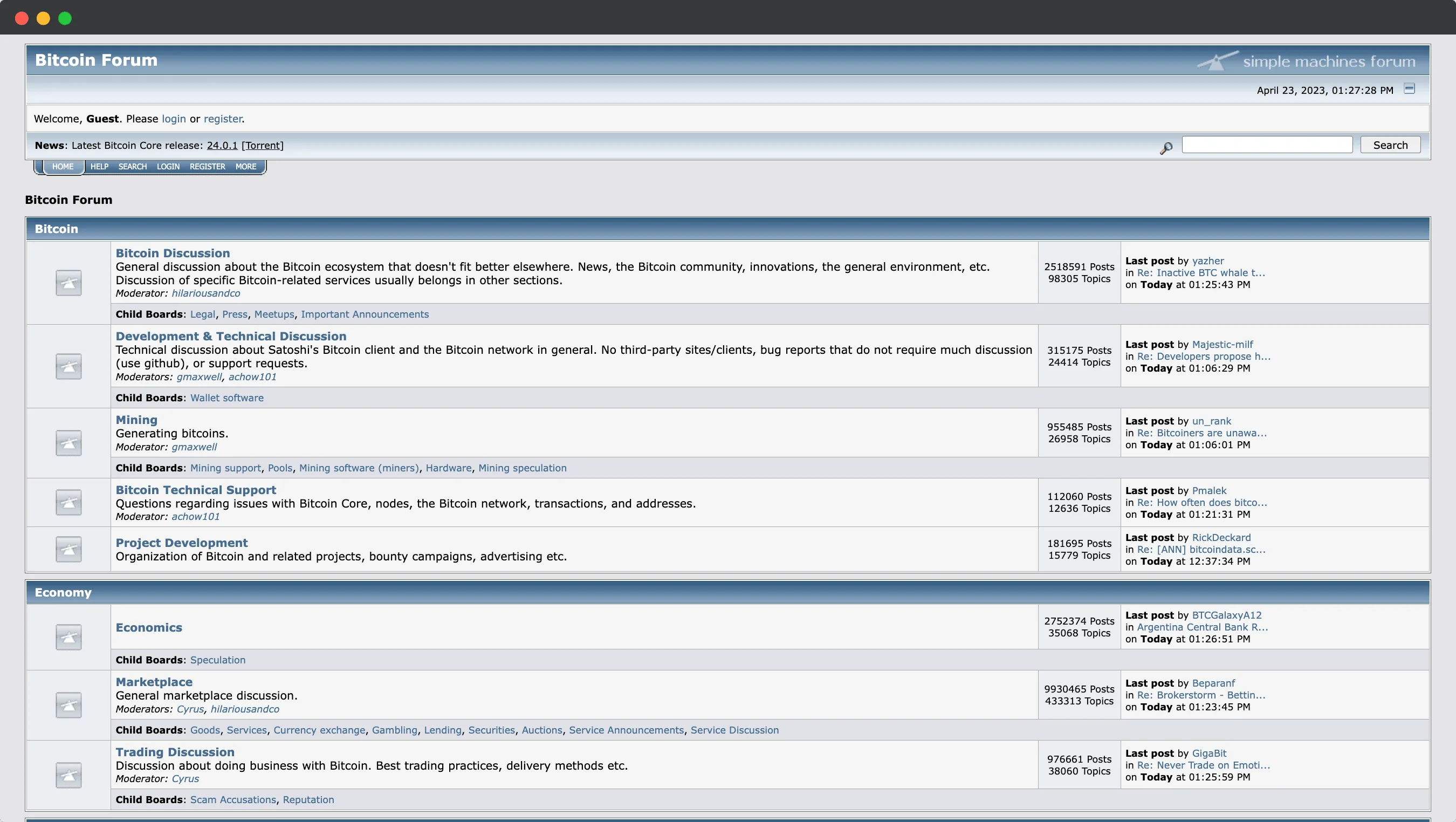Click the Bitcoin Discussion board icon
Image resolution: width=1456 pixels, height=822 pixels.
pos(68,283)
